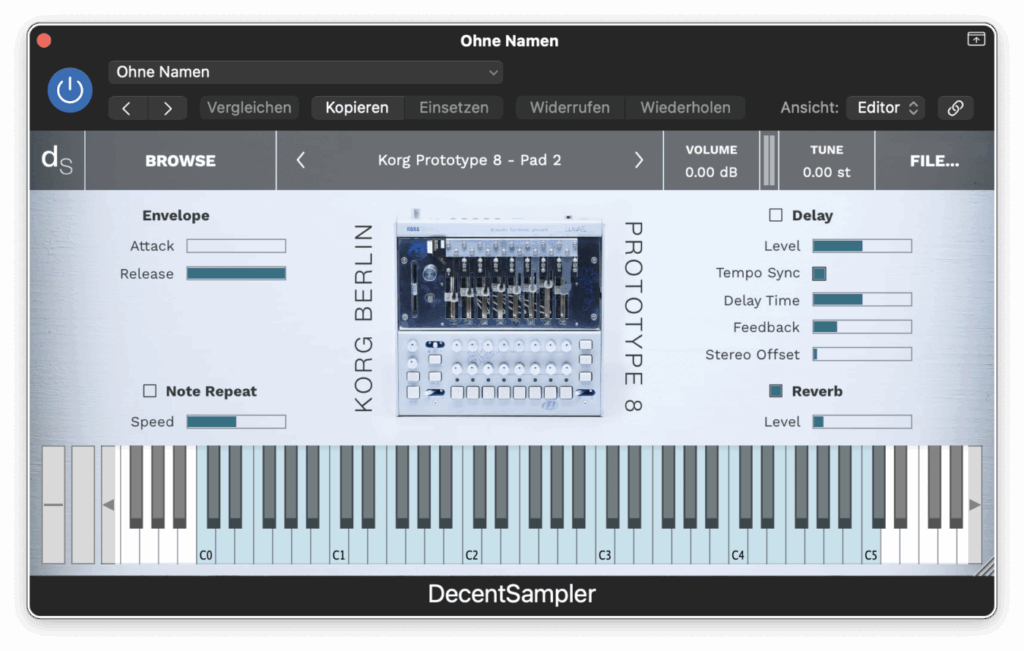Adjust the Feedback slider

pos(861,327)
